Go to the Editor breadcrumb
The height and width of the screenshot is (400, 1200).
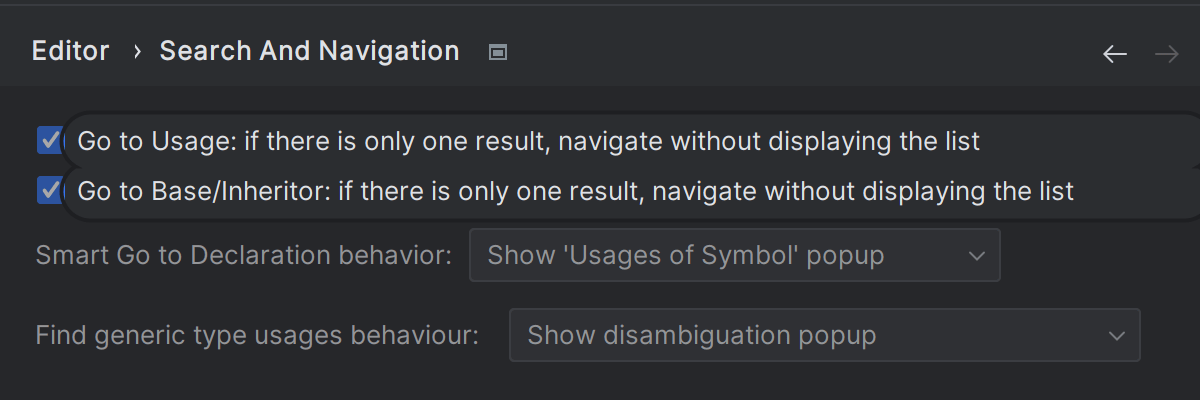70,52
